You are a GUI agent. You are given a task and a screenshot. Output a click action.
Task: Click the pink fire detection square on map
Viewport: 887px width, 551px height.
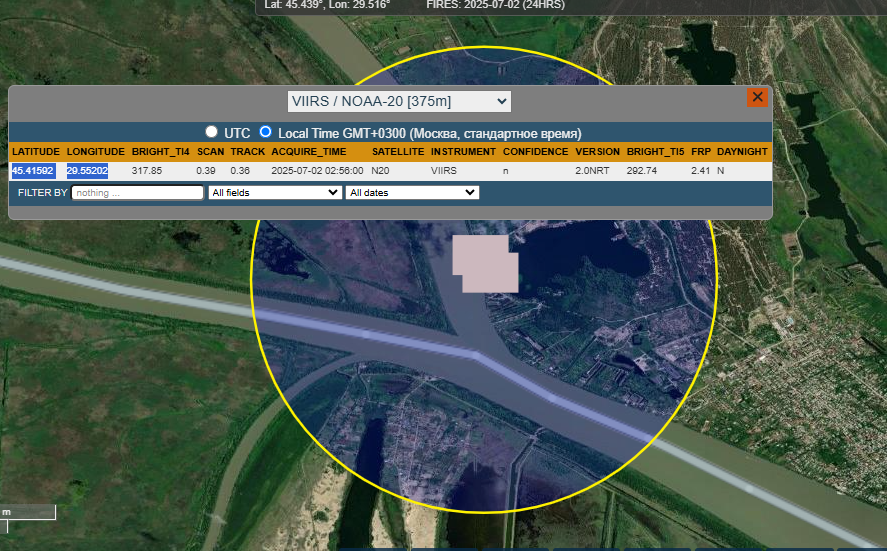point(485,264)
